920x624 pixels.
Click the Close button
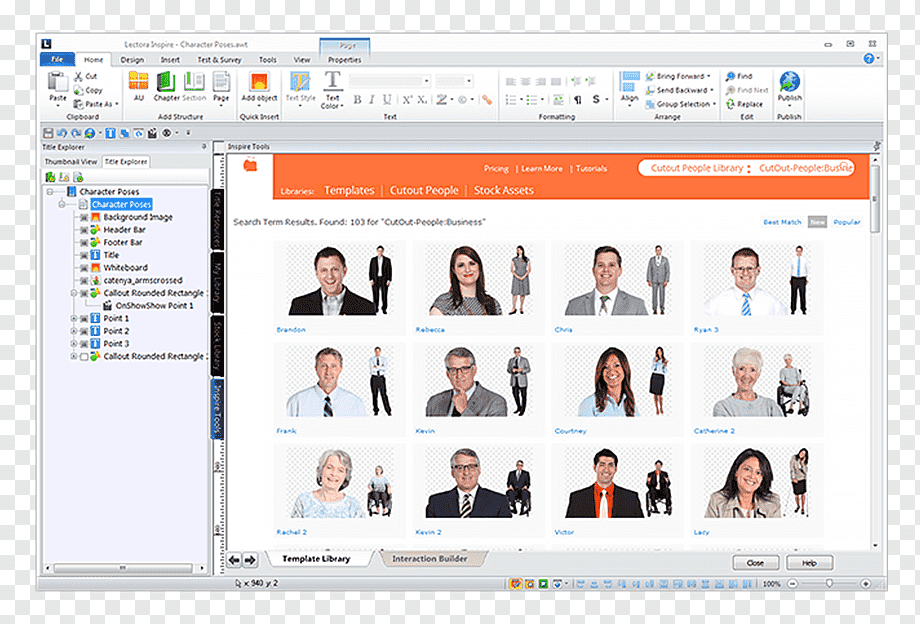756,563
